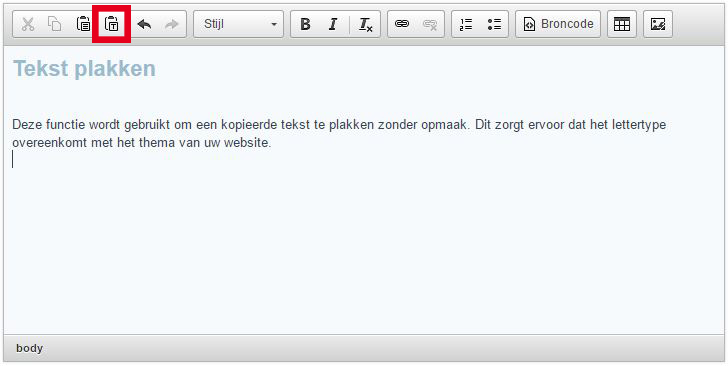Toggle italic formatting
728x366 pixels.
pos(333,24)
